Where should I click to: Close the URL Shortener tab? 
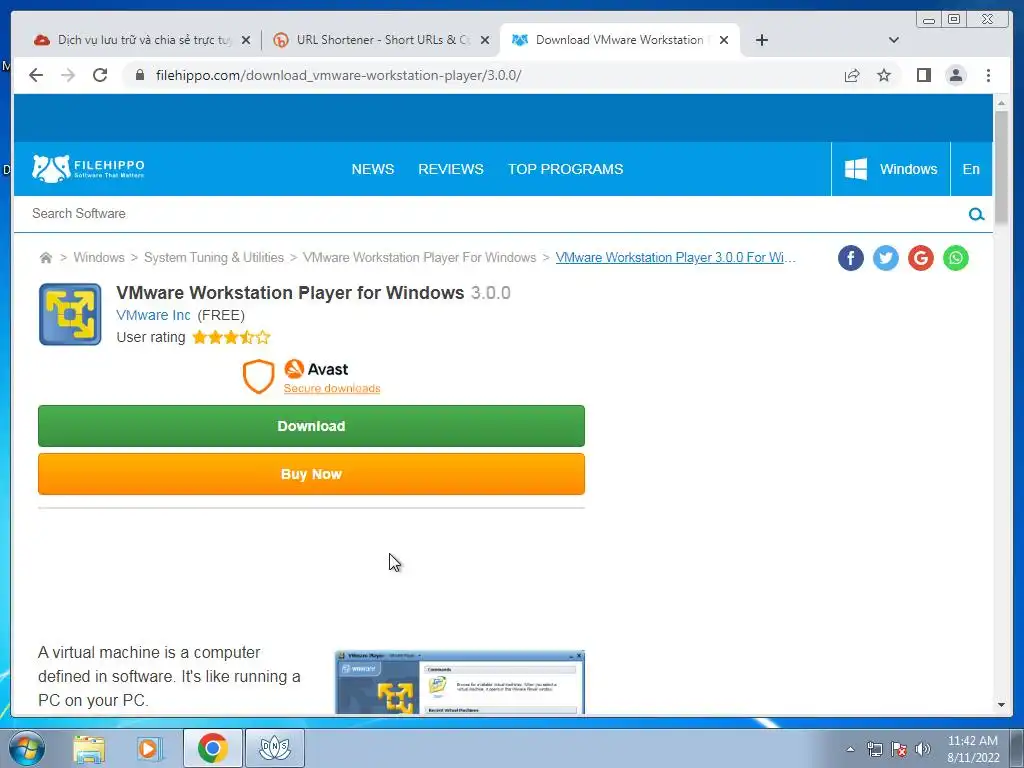click(485, 40)
